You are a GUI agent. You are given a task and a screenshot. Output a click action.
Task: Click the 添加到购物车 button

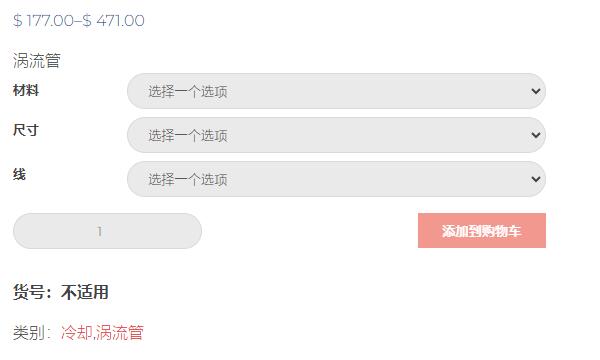(x=482, y=231)
